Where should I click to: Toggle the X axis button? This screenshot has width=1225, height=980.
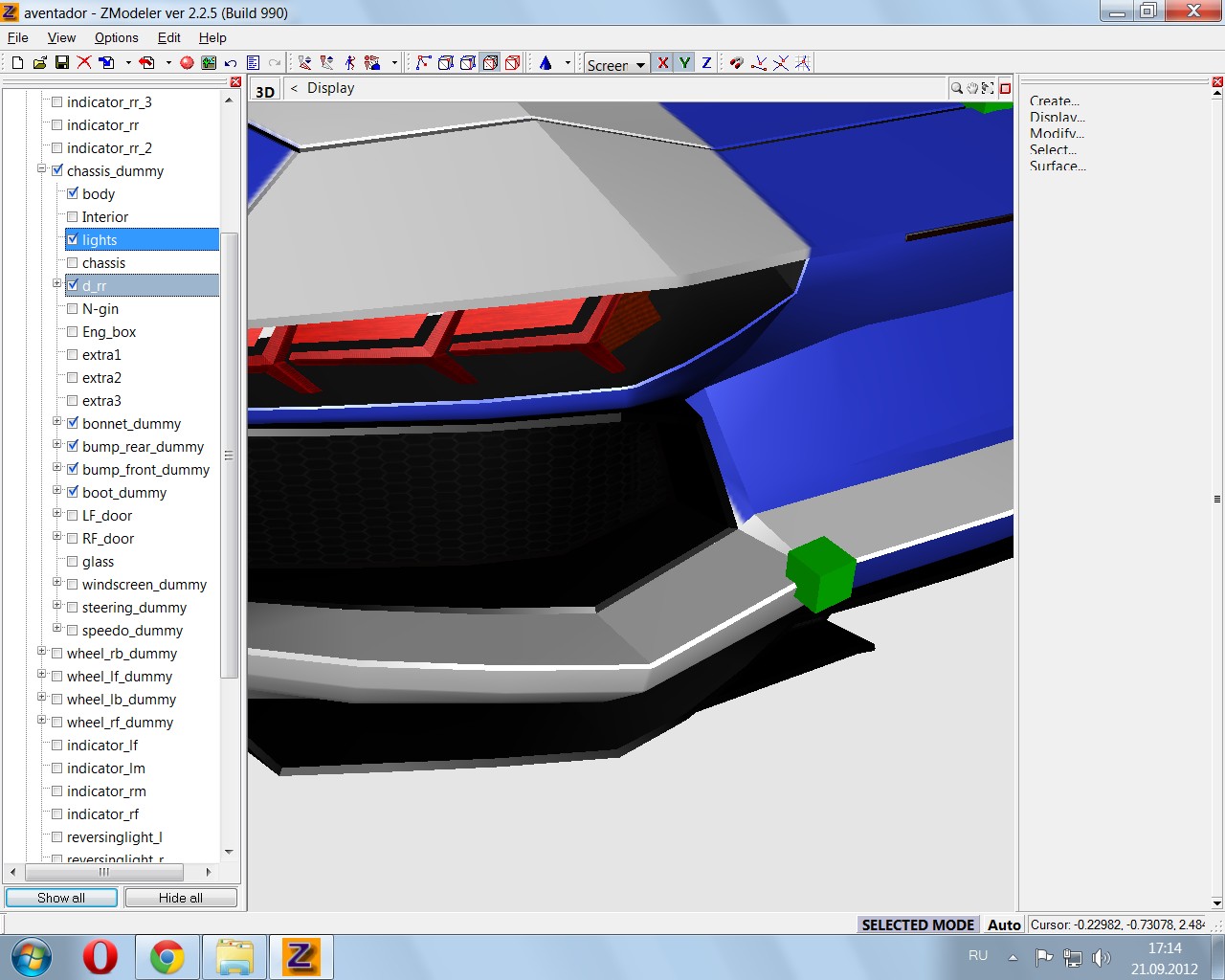[x=662, y=63]
